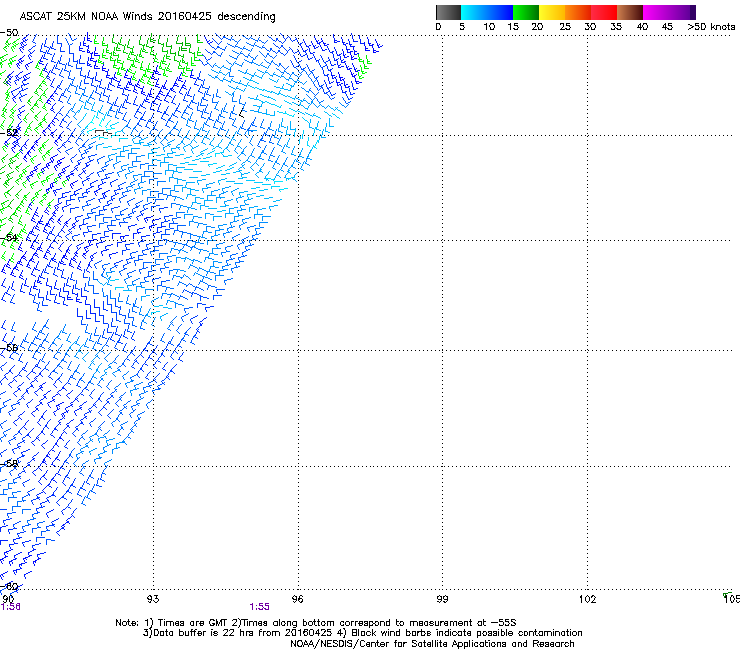Click the dark purple 45-50 knots color swatch
Viewport: 740px width, 650px height.
pos(682,12)
